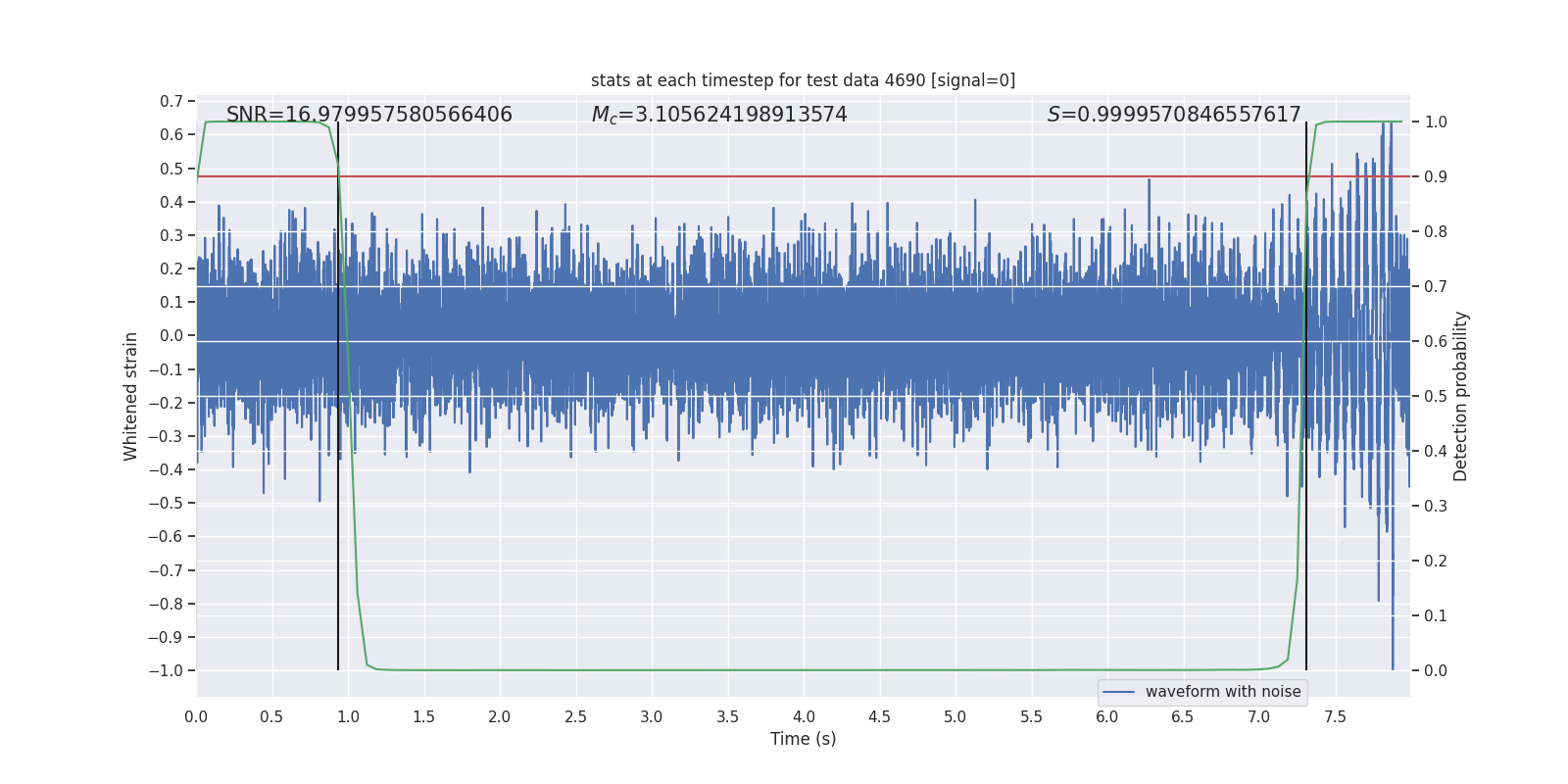This screenshot has width=1568, height=784.
Task: Select the 'Whitened strain' y-axis label
Action: pyautogui.click(x=131, y=396)
